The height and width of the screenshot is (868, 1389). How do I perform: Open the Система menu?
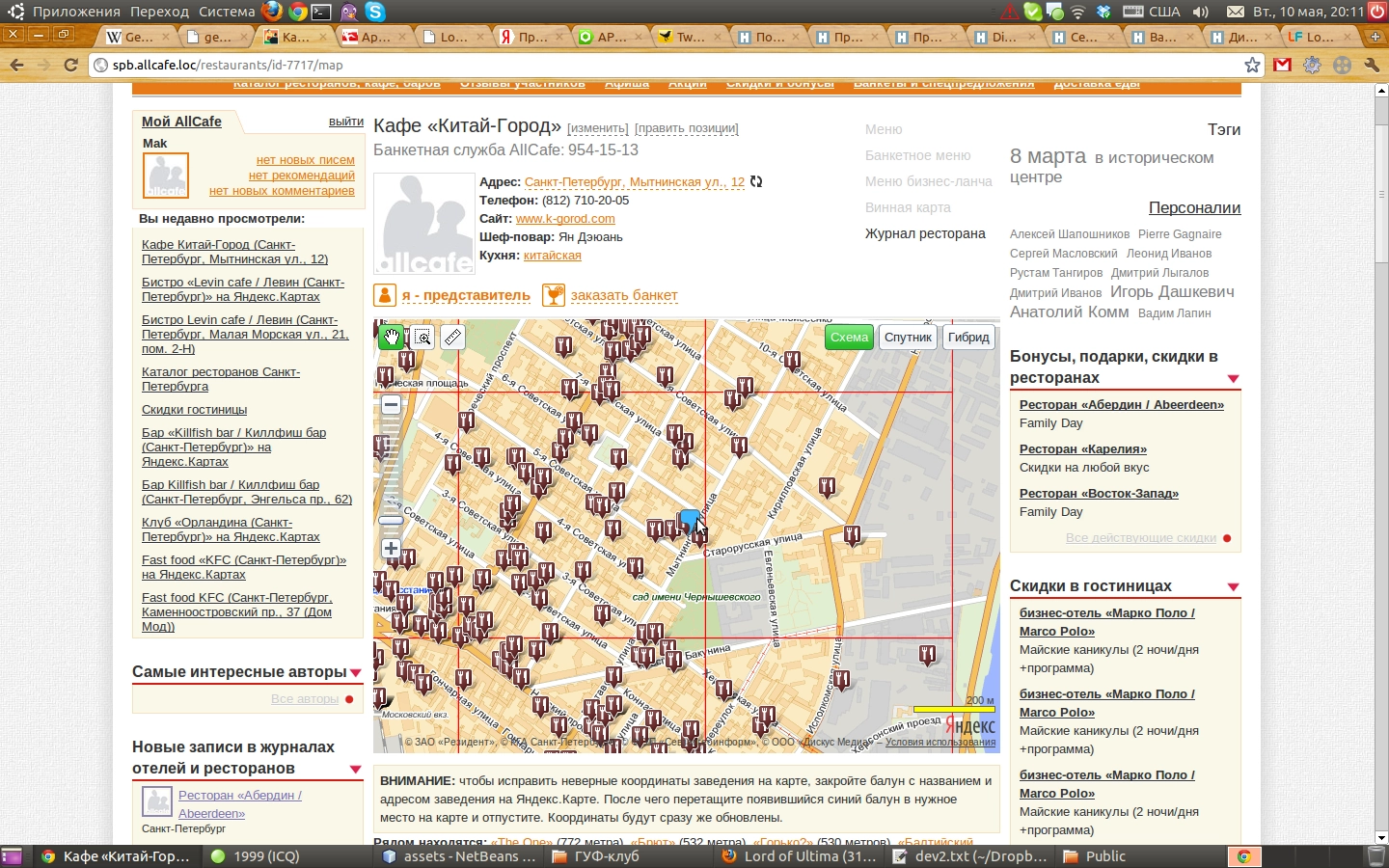point(227,12)
